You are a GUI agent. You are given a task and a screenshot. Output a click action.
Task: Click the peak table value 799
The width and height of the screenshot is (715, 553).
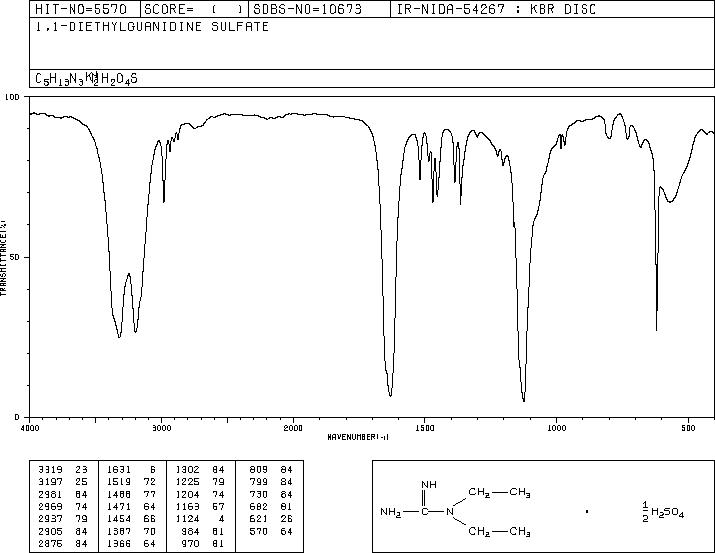(x=259, y=482)
